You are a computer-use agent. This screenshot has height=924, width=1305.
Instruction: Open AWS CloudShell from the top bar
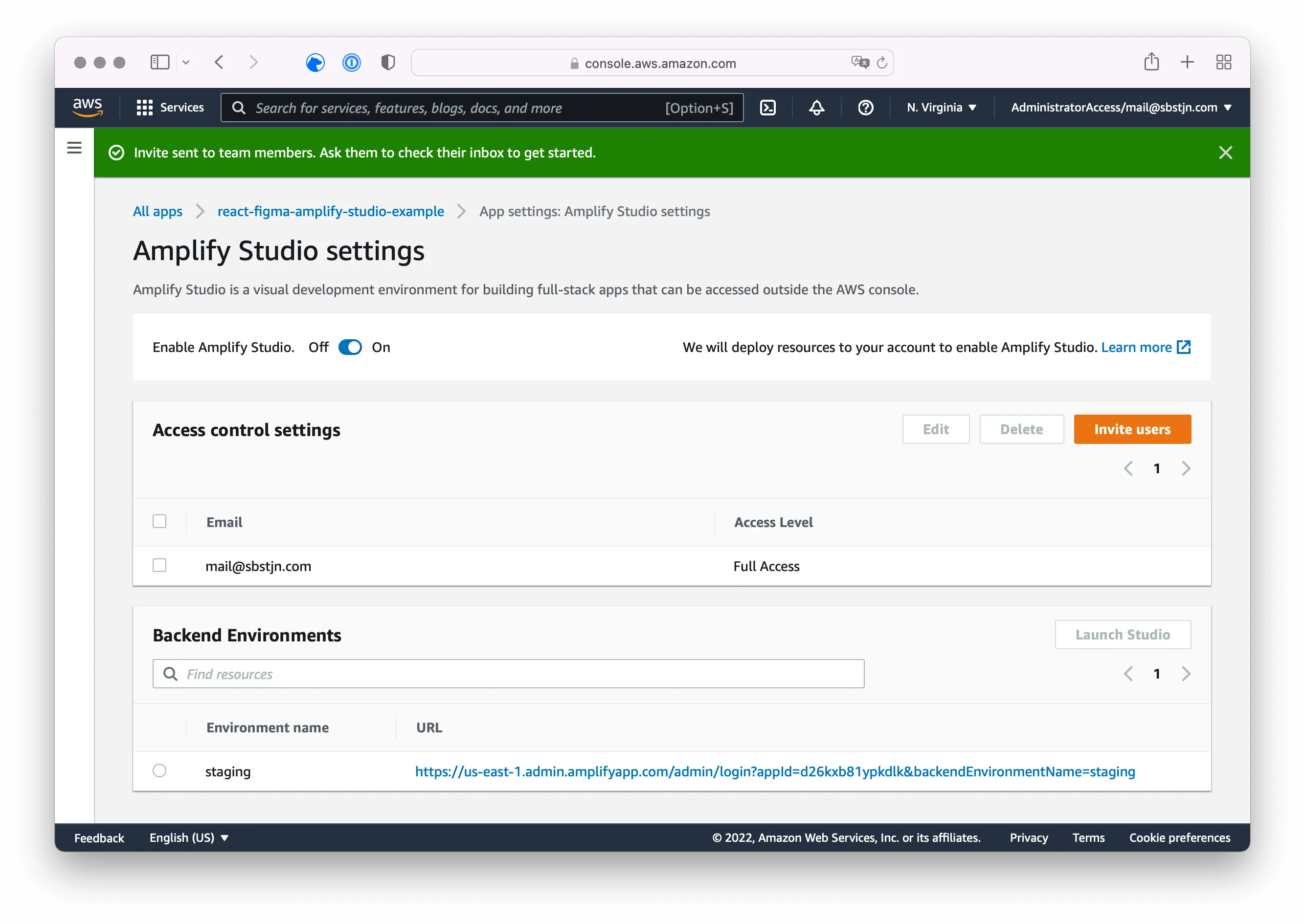(x=768, y=108)
